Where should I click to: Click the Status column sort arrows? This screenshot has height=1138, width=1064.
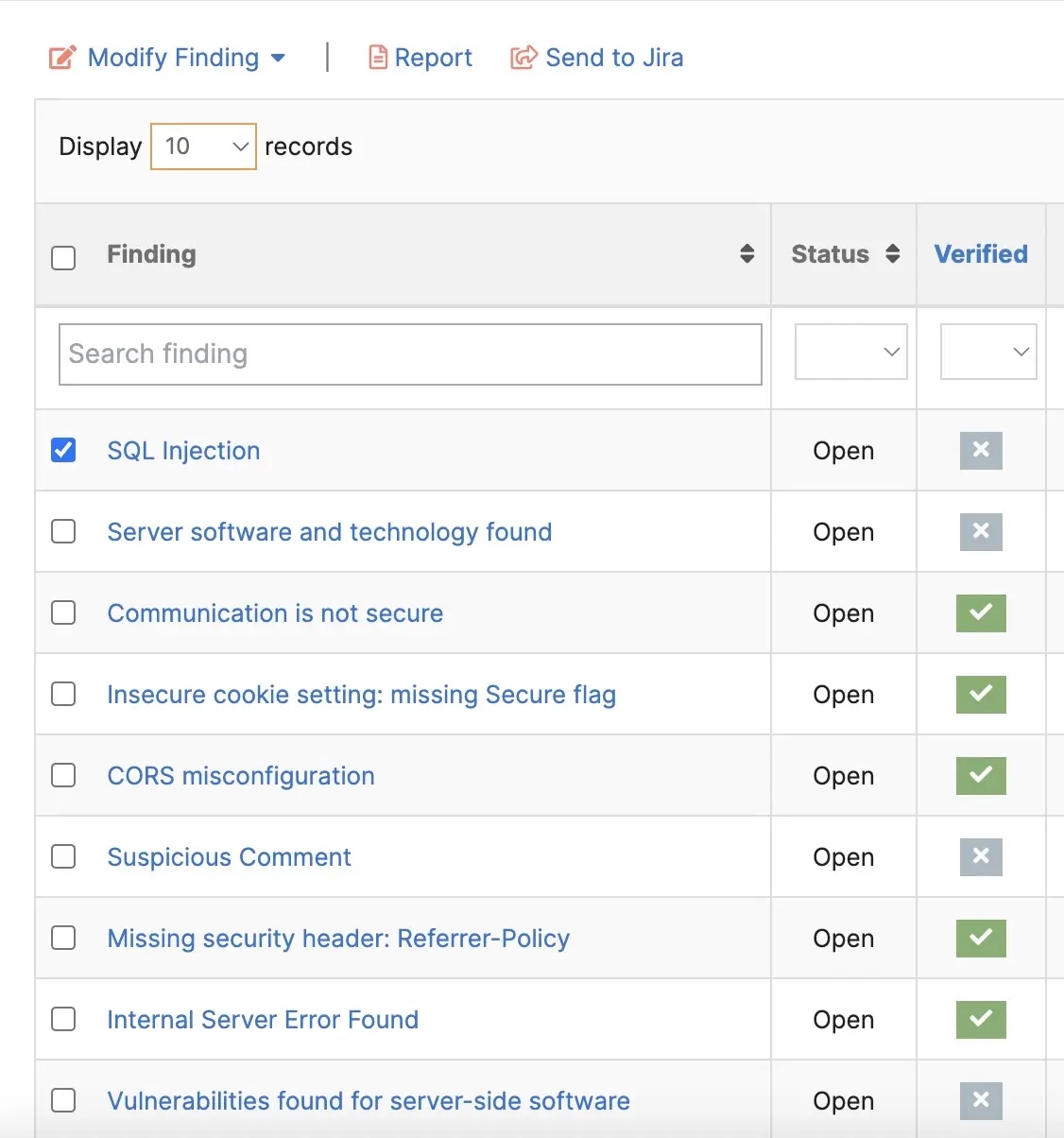point(892,253)
